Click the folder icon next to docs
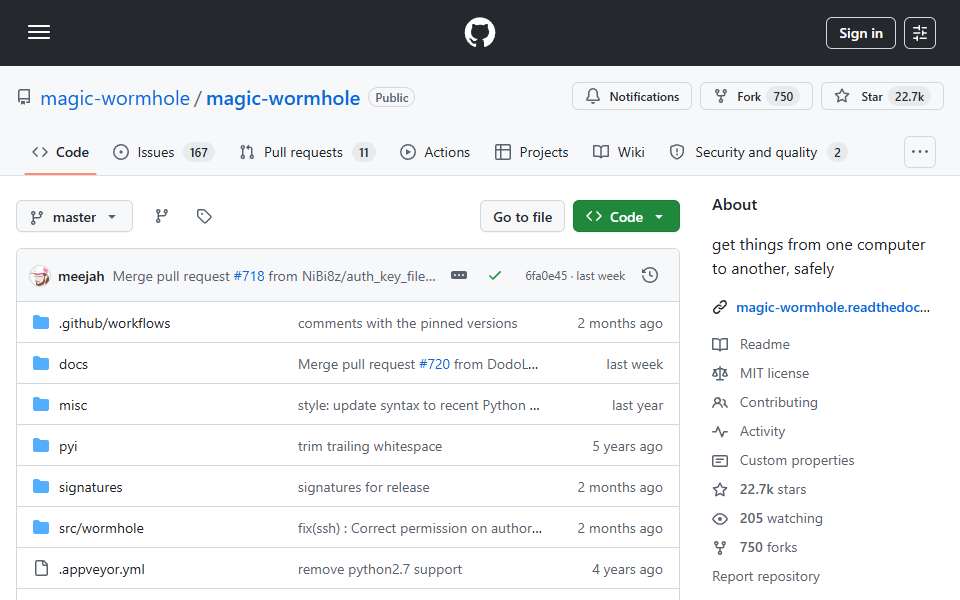 (41, 364)
